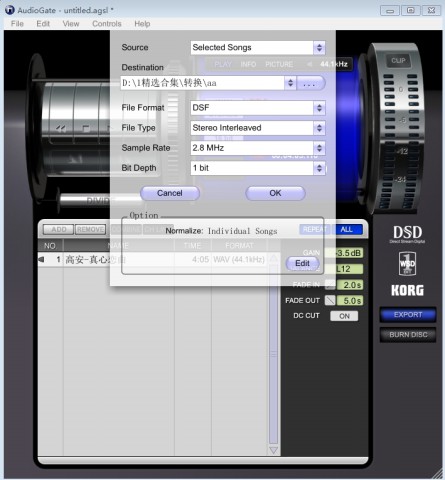Viewport: 445px width, 480px height.
Task: Click the BURN DISC button
Action: click(x=408, y=335)
